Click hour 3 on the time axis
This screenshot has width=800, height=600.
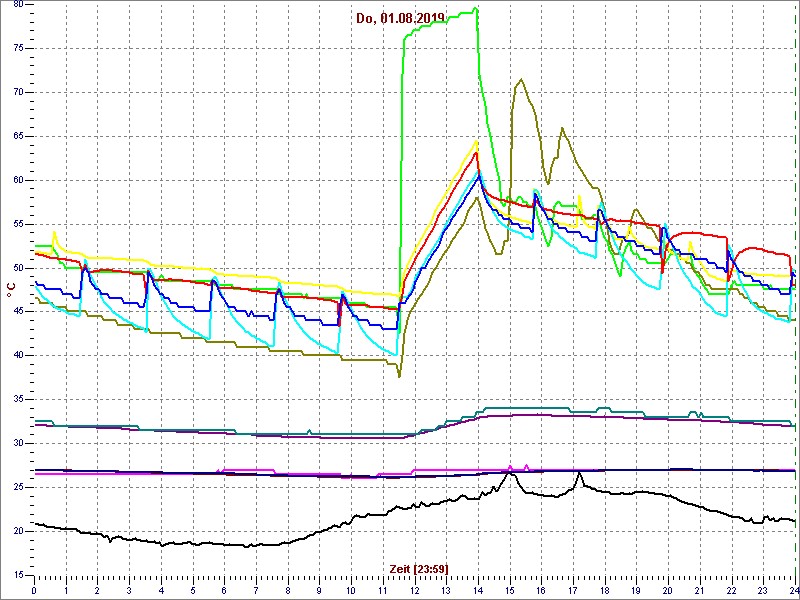pyautogui.click(x=129, y=590)
